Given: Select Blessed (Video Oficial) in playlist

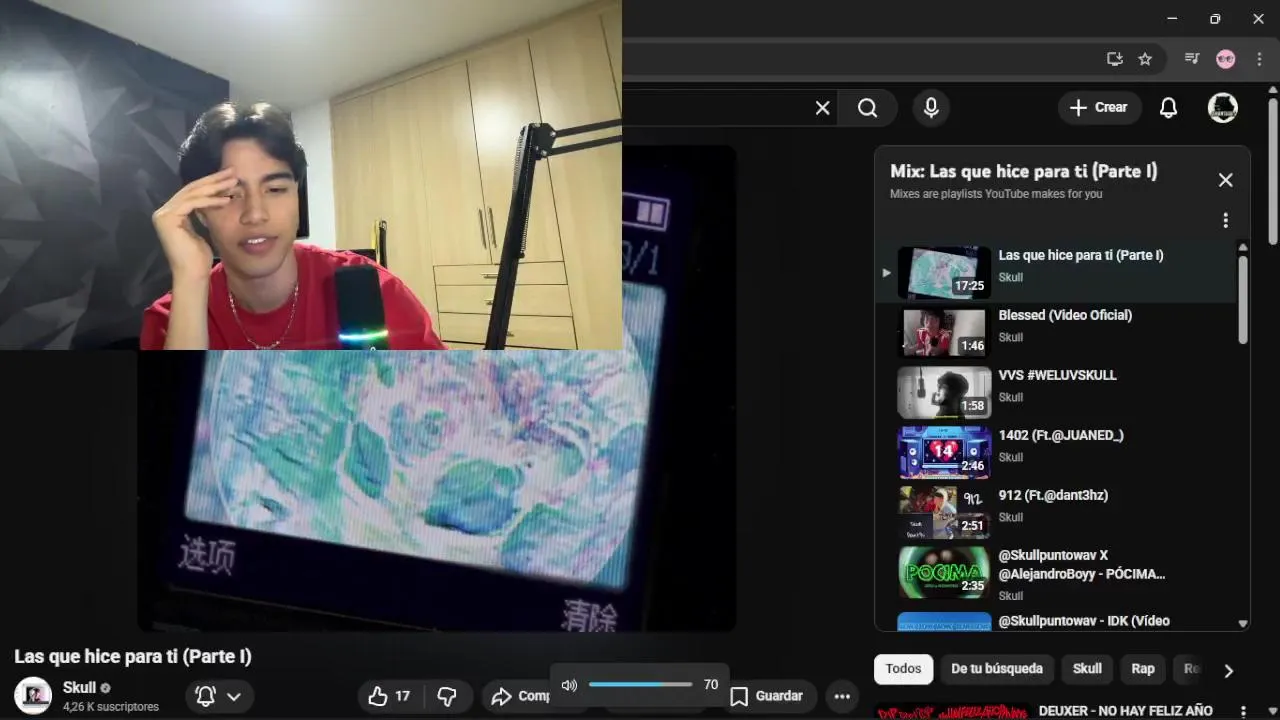Looking at the screenshot, I should coord(1056,332).
